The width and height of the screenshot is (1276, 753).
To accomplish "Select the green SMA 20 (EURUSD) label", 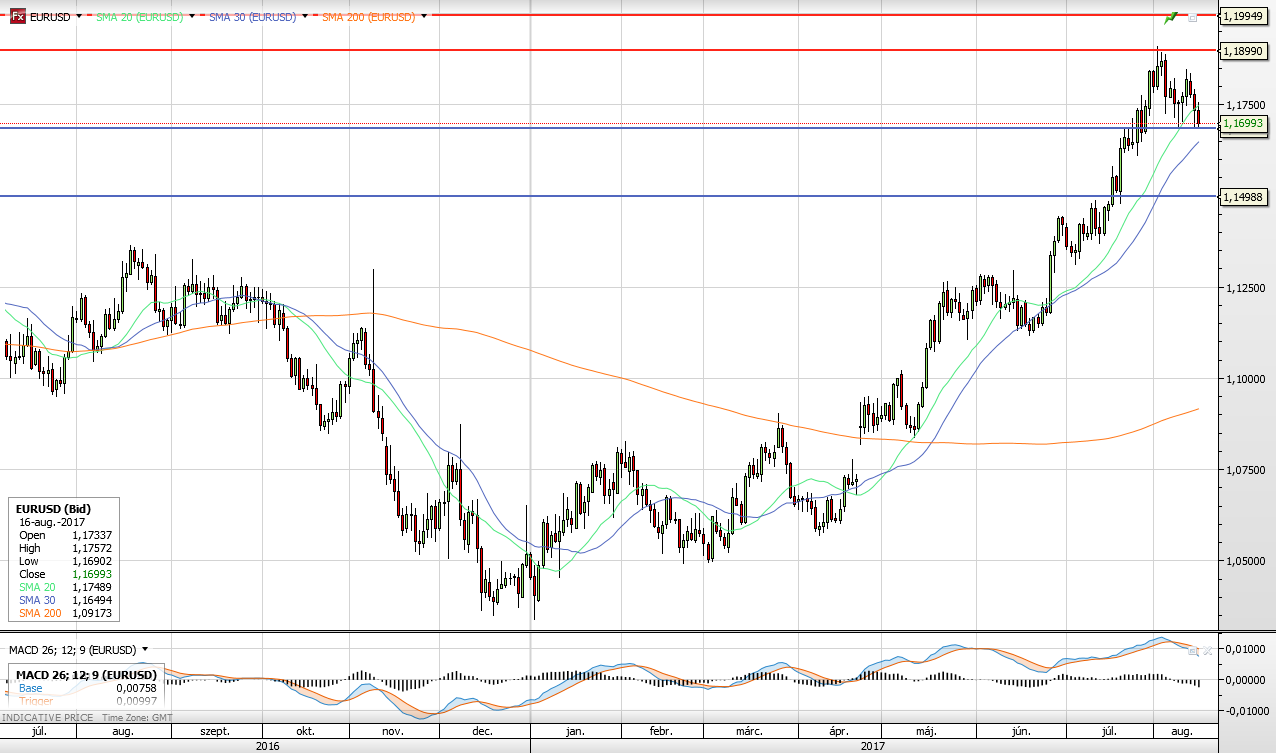I will (139, 17).
